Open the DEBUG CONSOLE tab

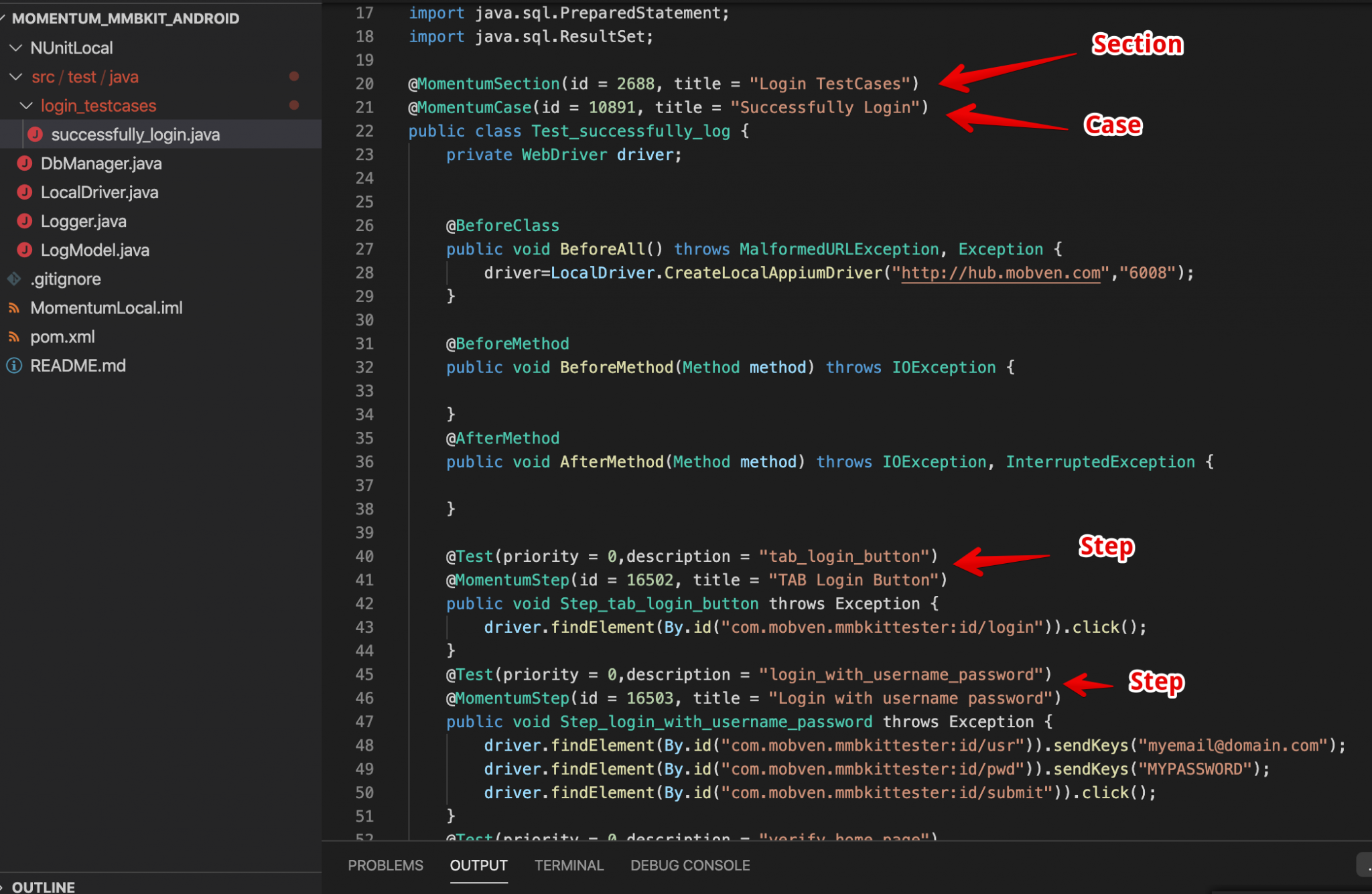689,865
